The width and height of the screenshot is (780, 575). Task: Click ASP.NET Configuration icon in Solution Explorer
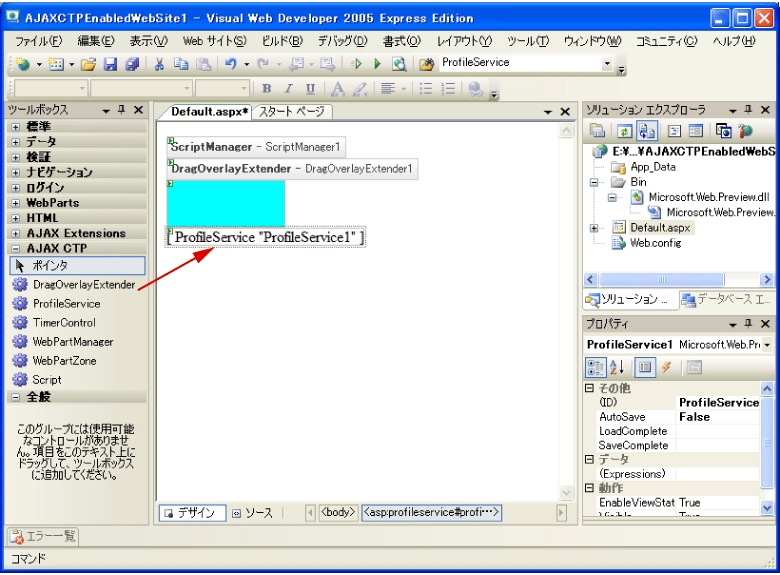pos(745,131)
